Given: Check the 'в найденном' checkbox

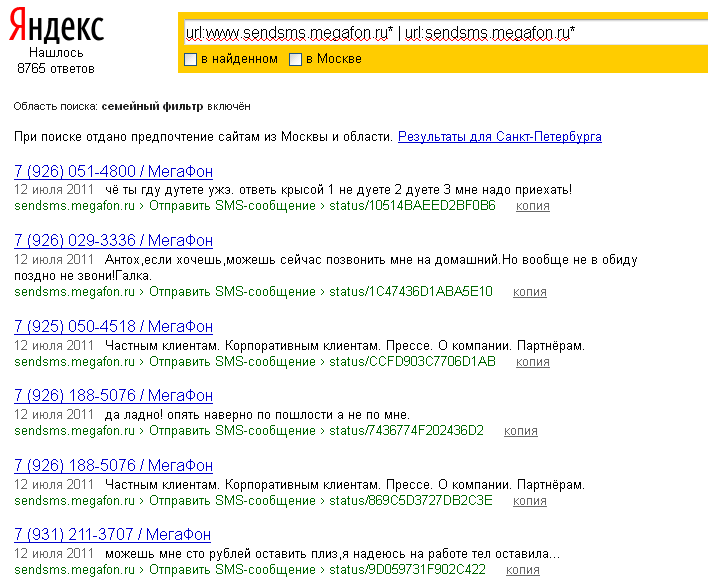Looking at the screenshot, I should tap(191, 59).
